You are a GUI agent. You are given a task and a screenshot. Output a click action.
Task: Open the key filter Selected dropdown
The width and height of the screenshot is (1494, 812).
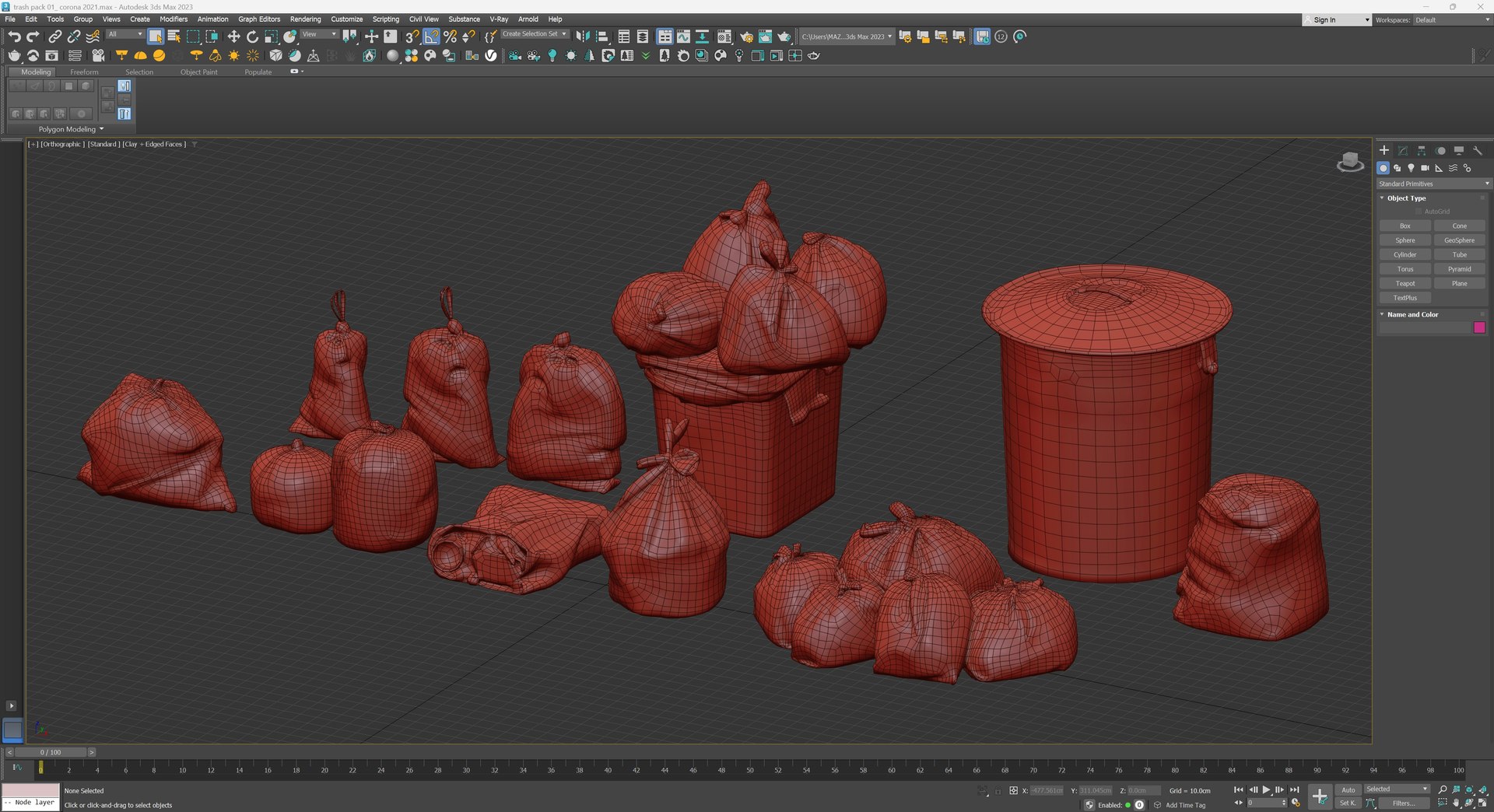[1397, 789]
